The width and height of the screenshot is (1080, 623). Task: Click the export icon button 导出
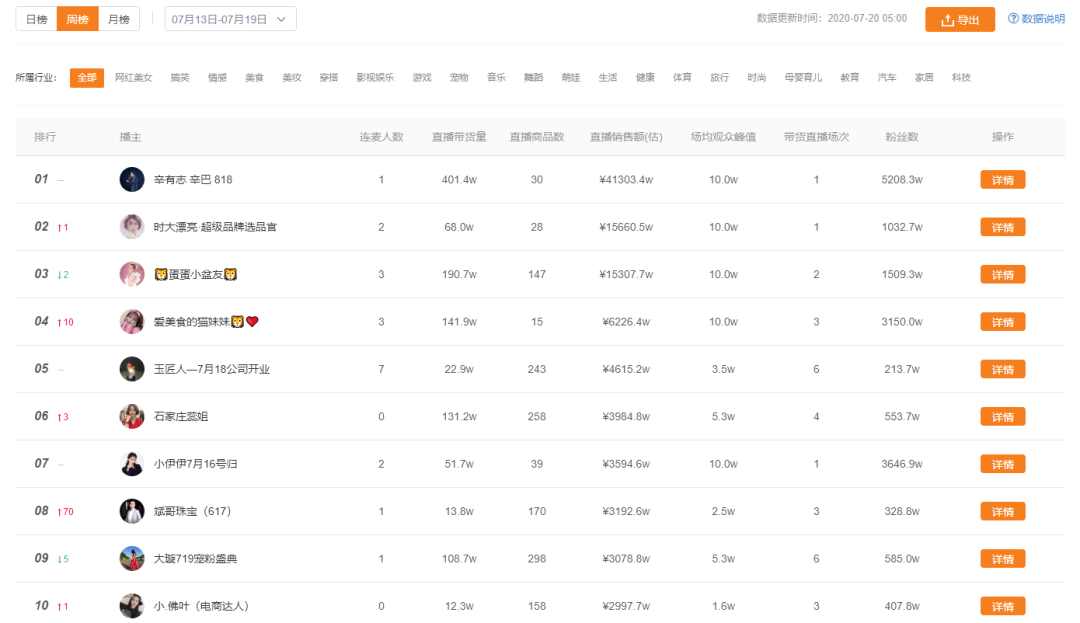[959, 20]
